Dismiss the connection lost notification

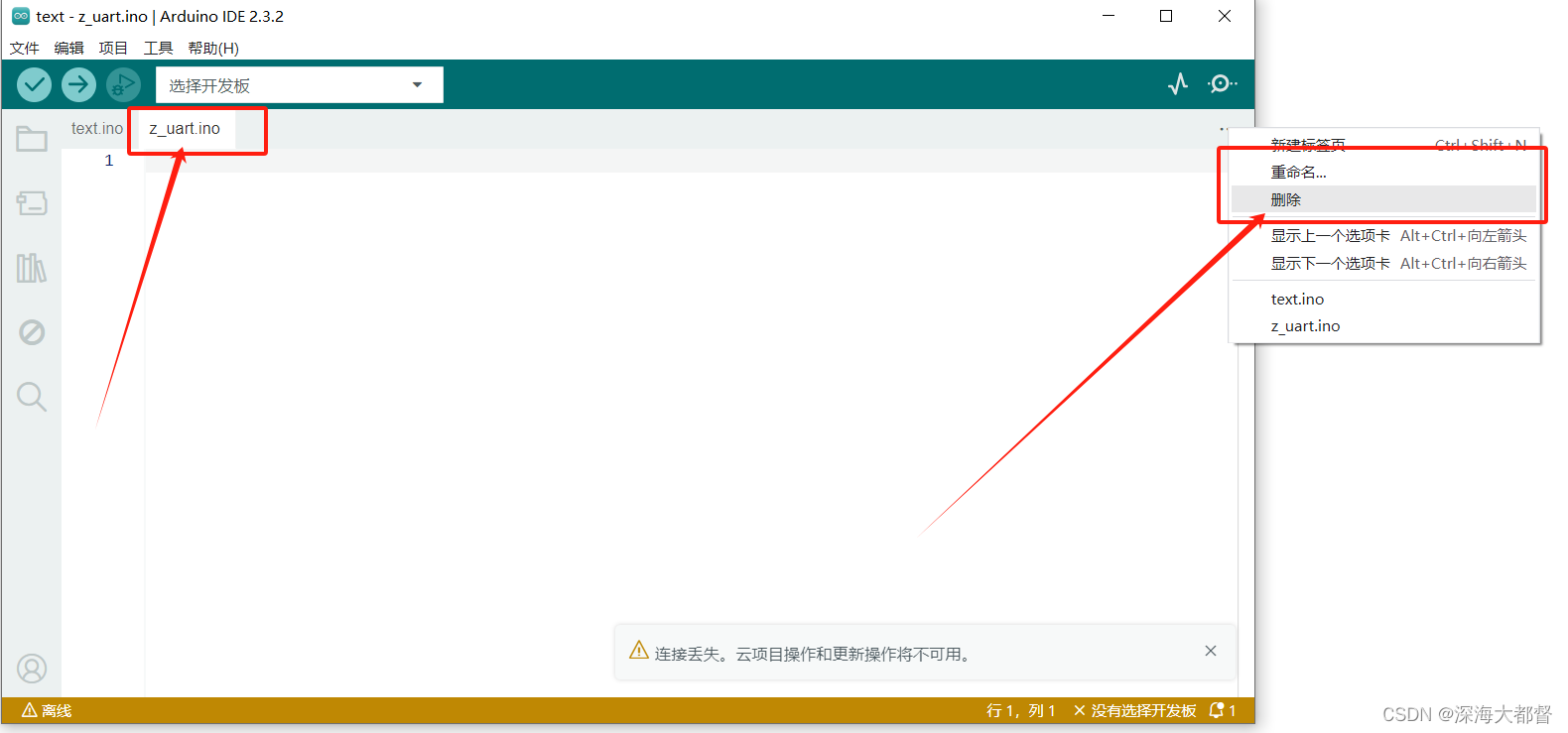coord(1211,651)
